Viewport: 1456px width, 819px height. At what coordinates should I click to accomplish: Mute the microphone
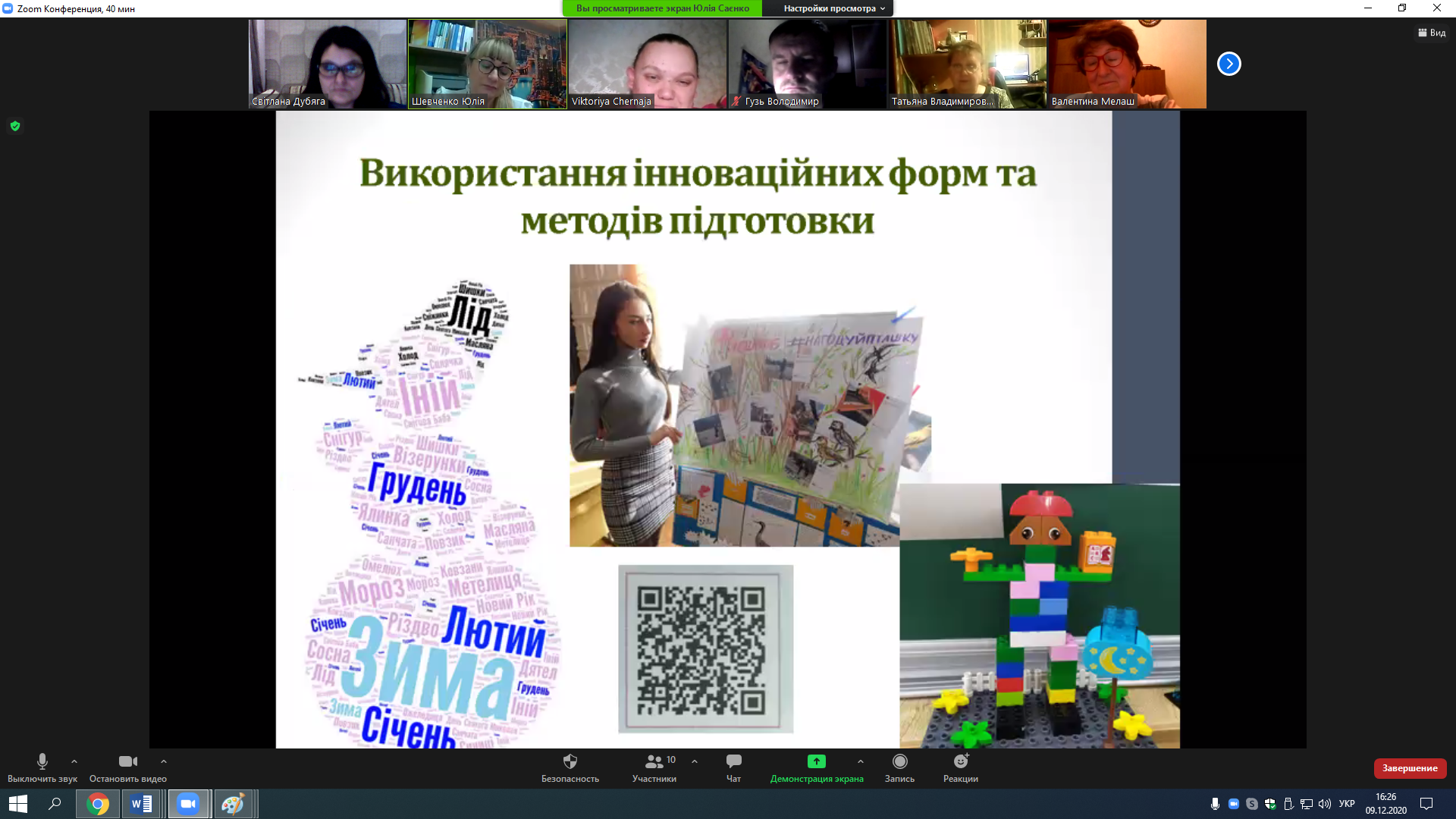pos(42,761)
